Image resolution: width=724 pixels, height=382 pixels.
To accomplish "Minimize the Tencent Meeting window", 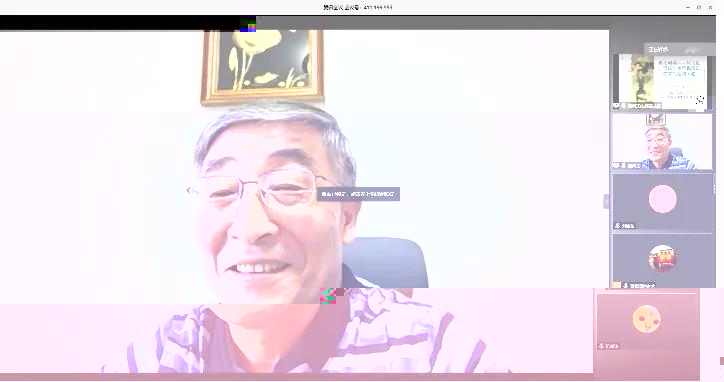I will (688, 7).
